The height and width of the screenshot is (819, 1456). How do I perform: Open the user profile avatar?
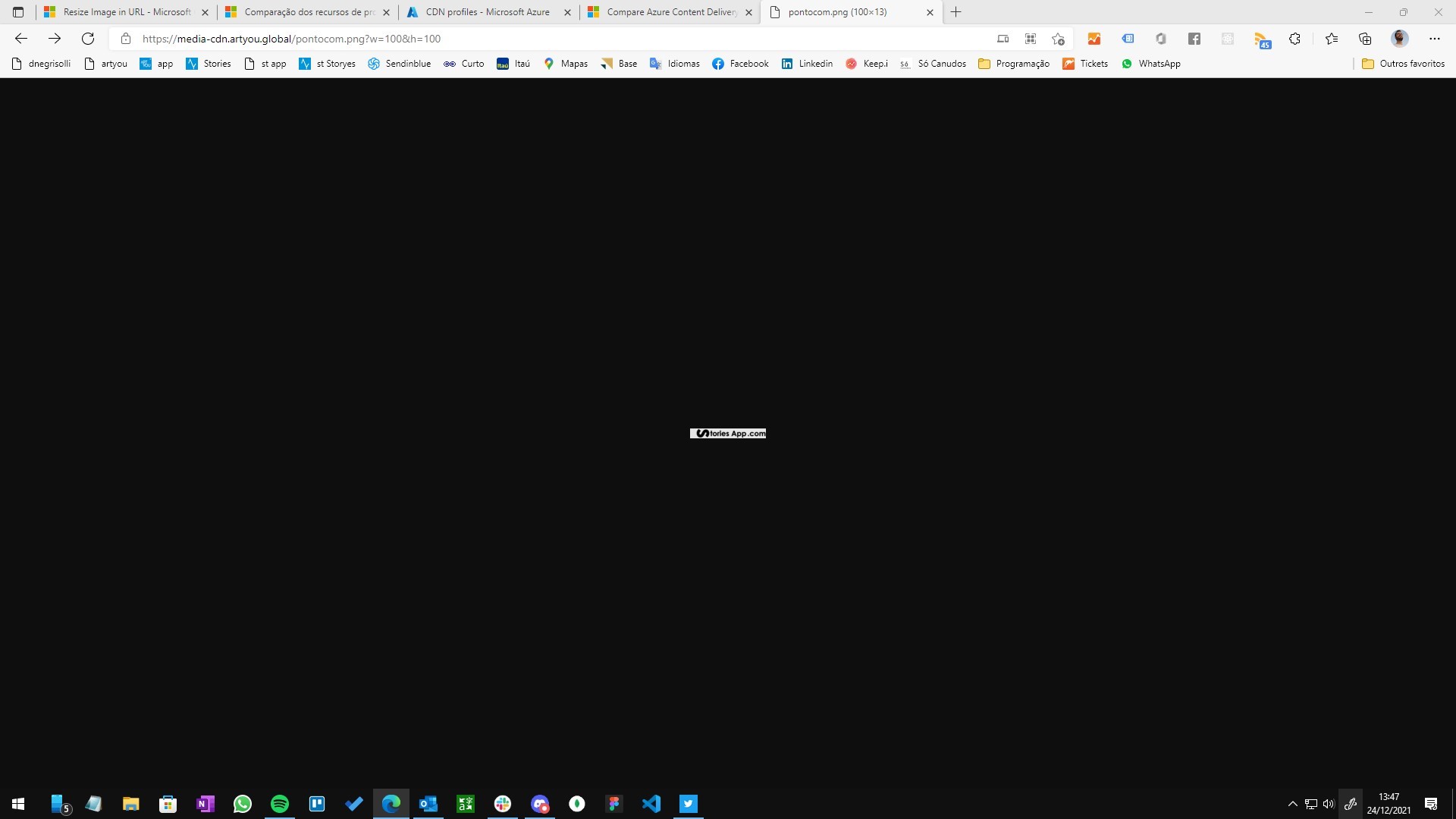[x=1400, y=39]
